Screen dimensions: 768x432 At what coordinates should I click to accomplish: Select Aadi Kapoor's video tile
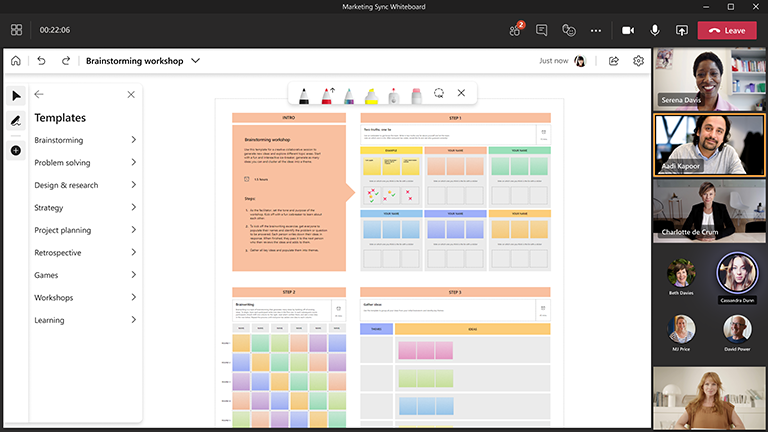709,144
